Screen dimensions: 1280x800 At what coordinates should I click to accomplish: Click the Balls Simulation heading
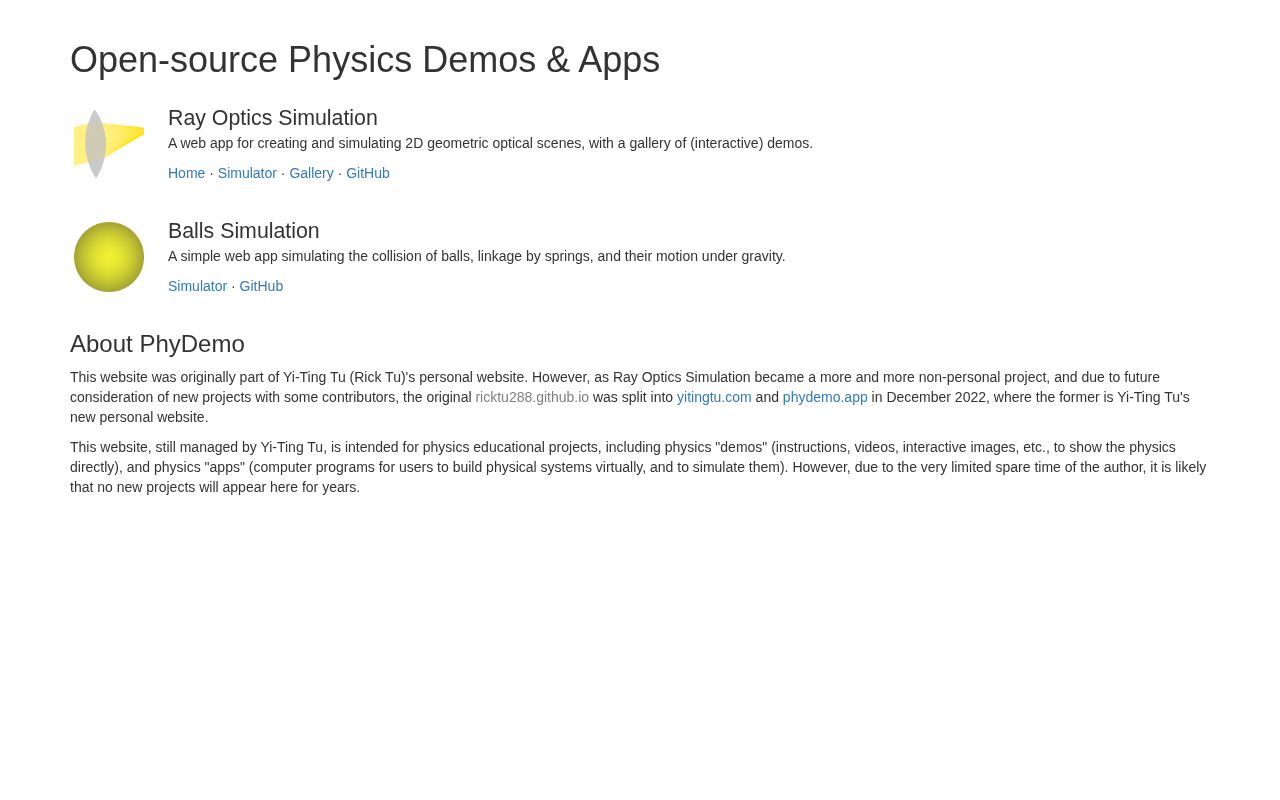(x=244, y=231)
